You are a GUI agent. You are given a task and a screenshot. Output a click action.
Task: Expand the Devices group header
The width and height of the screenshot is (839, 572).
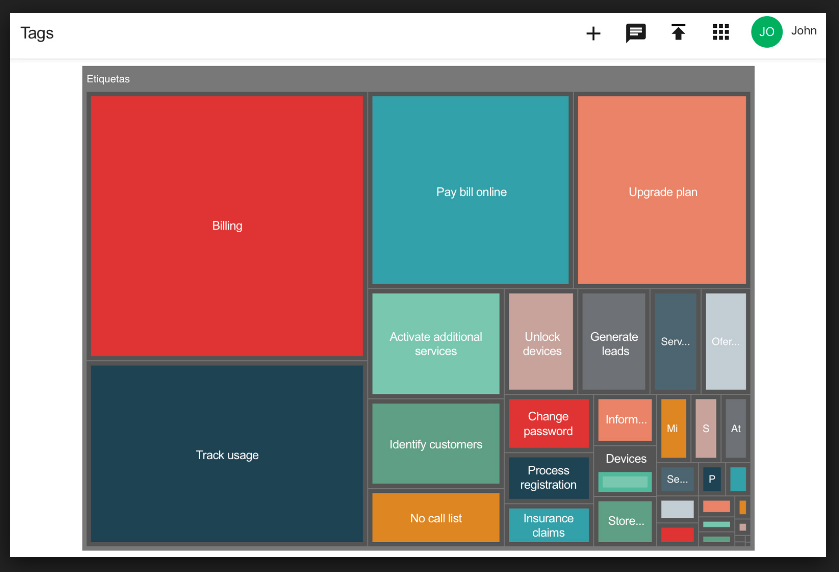click(626, 459)
